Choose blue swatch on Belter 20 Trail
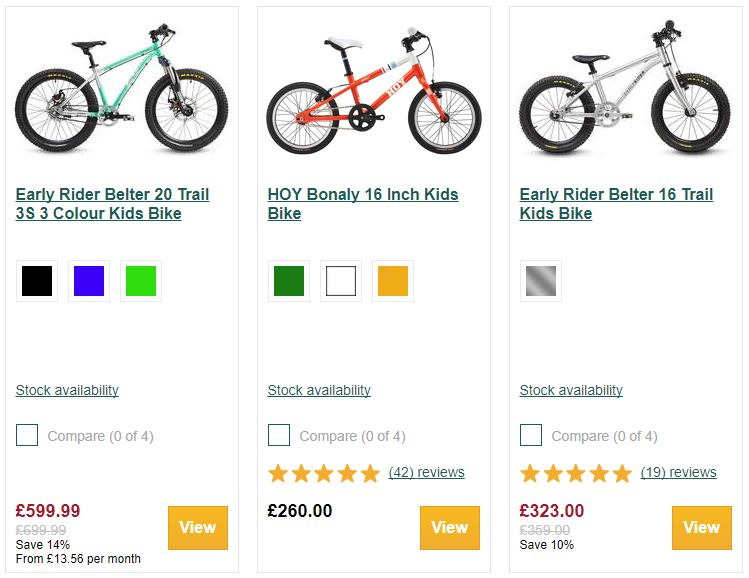 click(89, 282)
